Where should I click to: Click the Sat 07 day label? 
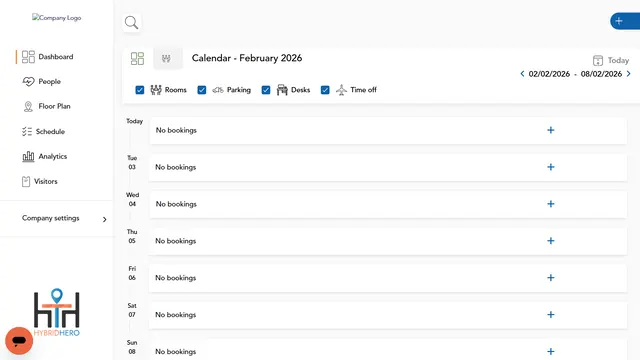(132, 310)
